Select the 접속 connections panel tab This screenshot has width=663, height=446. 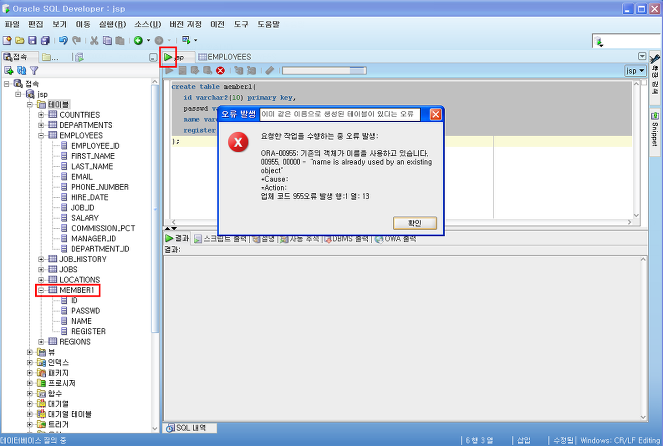tap(19, 57)
